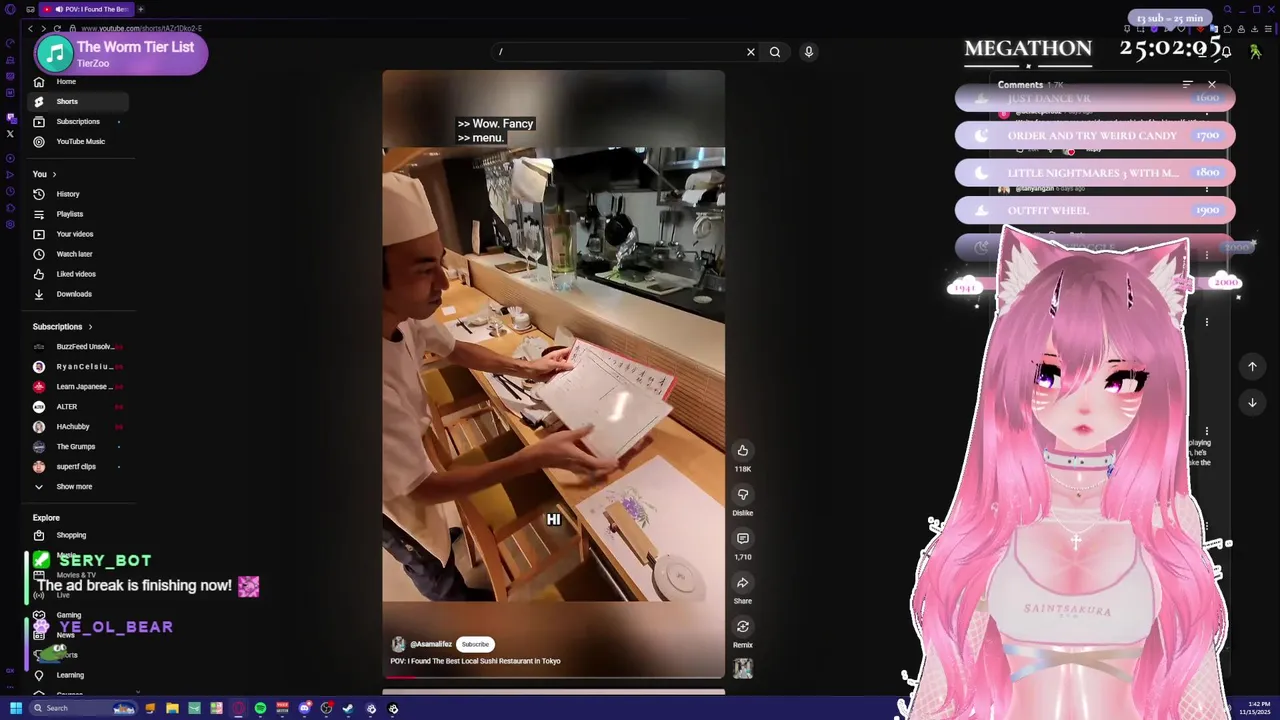Remix this Short
This screenshot has width=1280, height=720.
tap(743, 626)
